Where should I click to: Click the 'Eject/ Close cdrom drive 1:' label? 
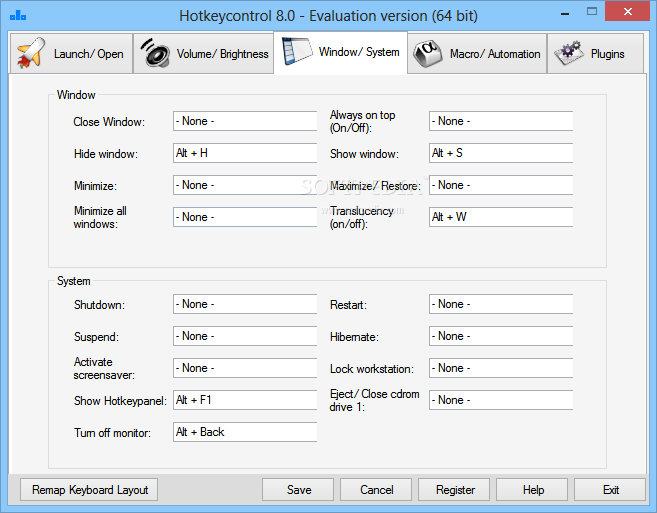coord(374,400)
